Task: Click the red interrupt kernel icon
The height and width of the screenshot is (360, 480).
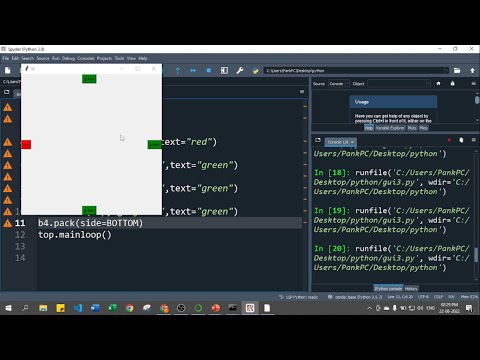Action: click(x=449, y=140)
